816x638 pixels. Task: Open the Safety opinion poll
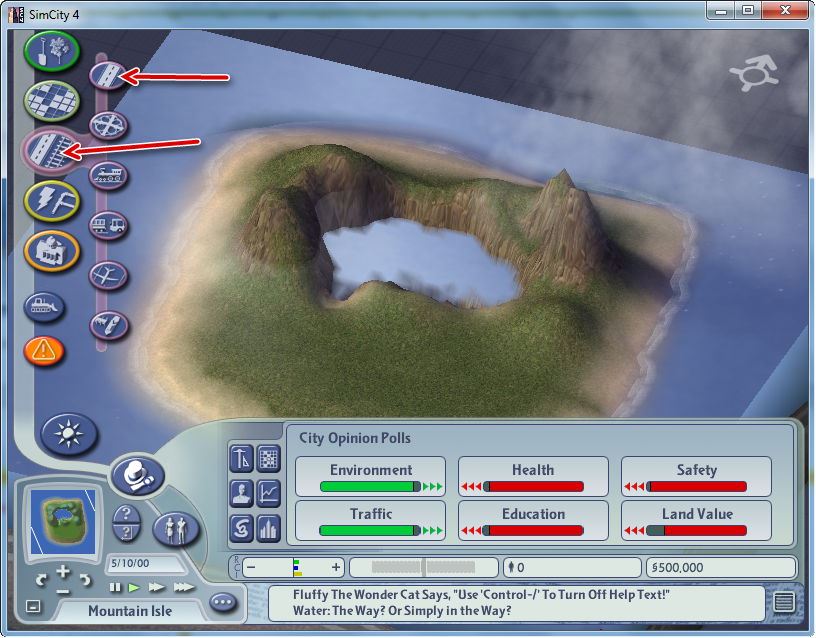696,477
